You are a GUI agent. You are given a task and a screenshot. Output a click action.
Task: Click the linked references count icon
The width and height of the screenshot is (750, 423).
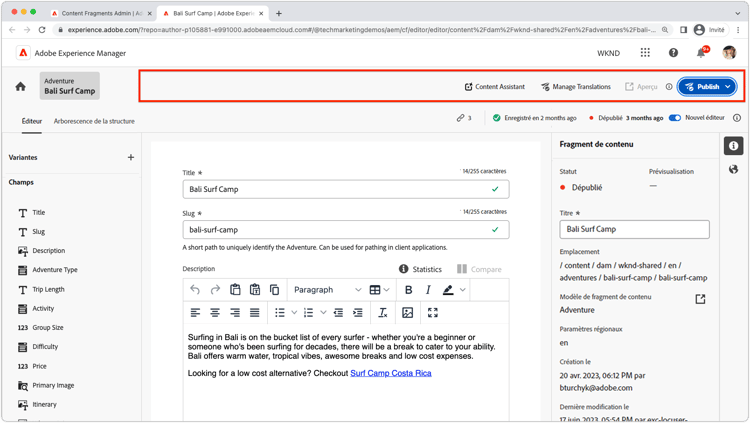(463, 118)
